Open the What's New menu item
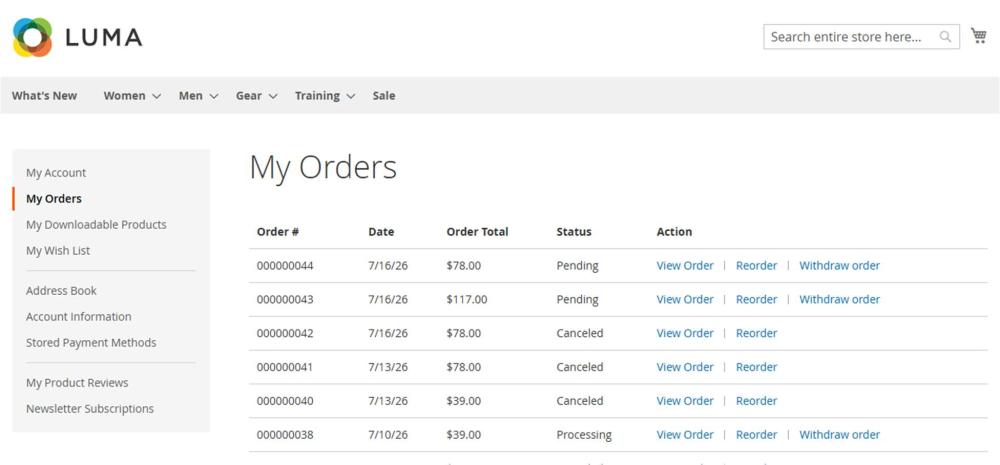 (44, 96)
